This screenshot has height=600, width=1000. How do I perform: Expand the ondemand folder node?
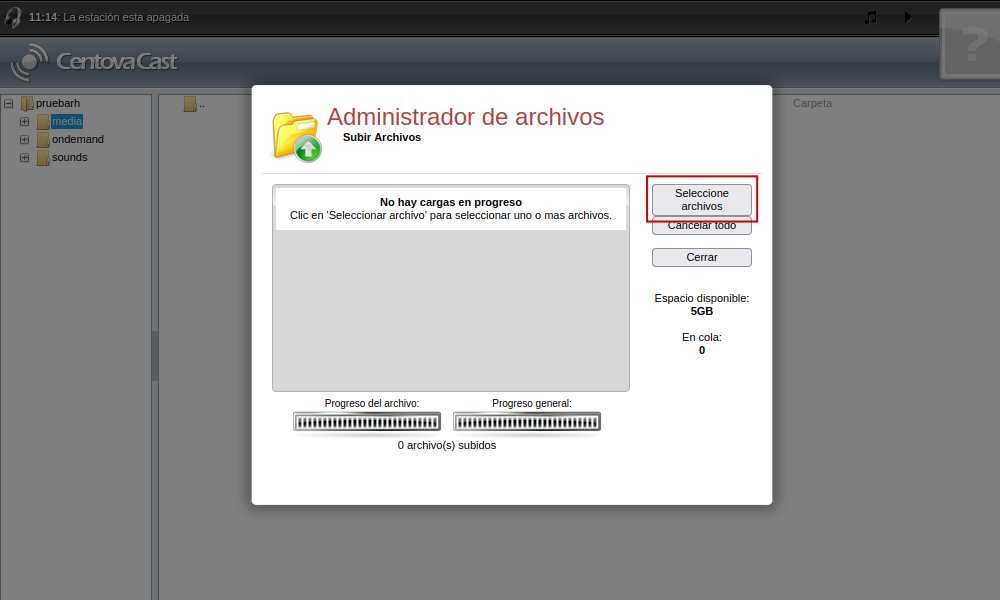(x=25, y=140)
